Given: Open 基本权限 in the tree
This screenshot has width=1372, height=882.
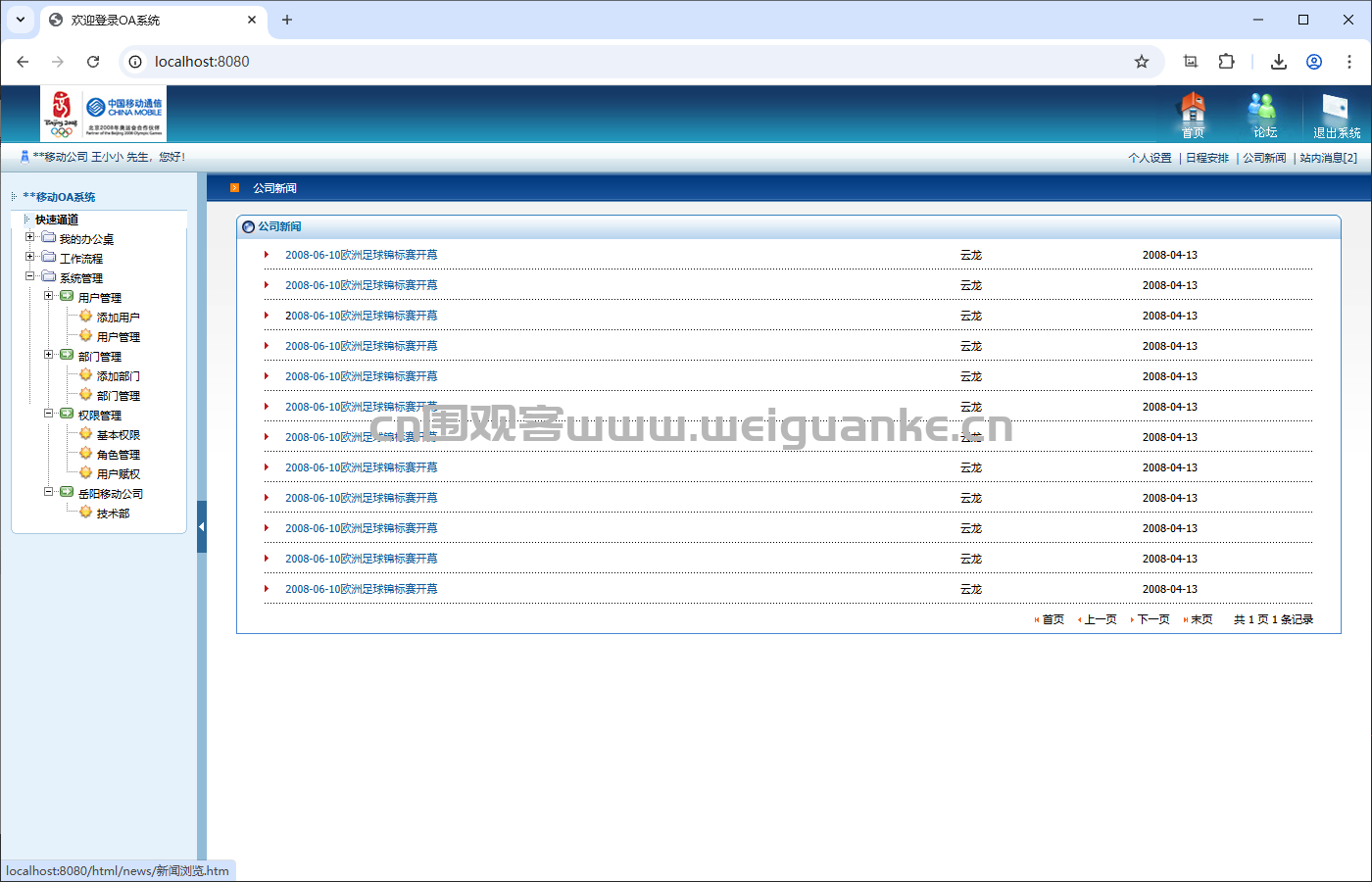Looking at the screenshot, I should pos(119,435).
